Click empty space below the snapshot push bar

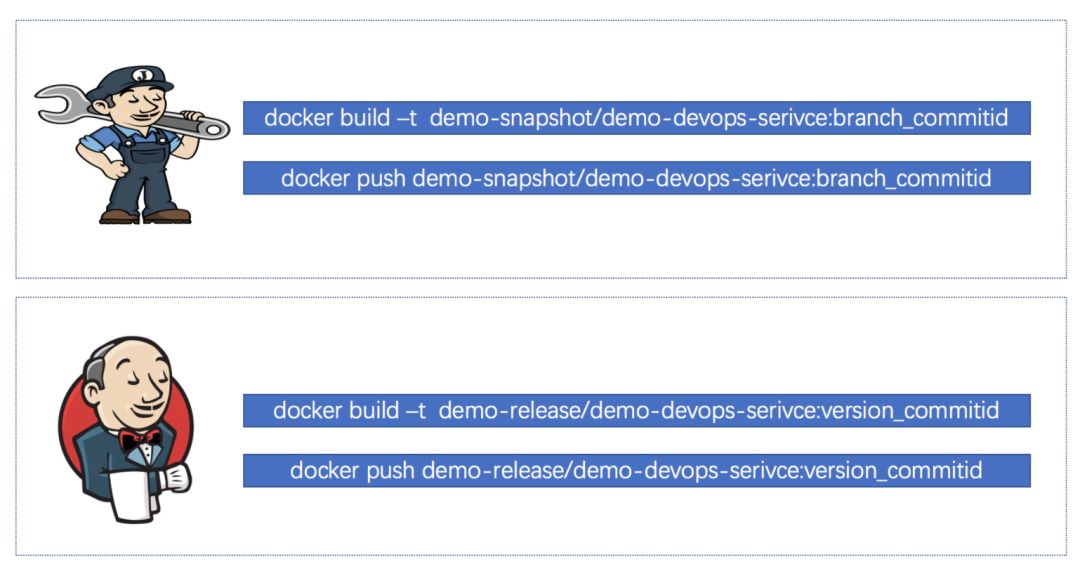(x=636, y=235)
